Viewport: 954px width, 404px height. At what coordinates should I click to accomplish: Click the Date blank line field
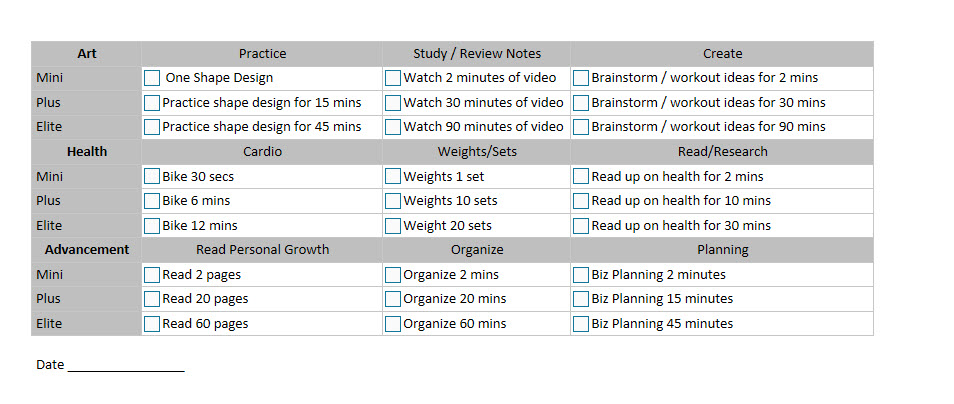tap(126, 366)
